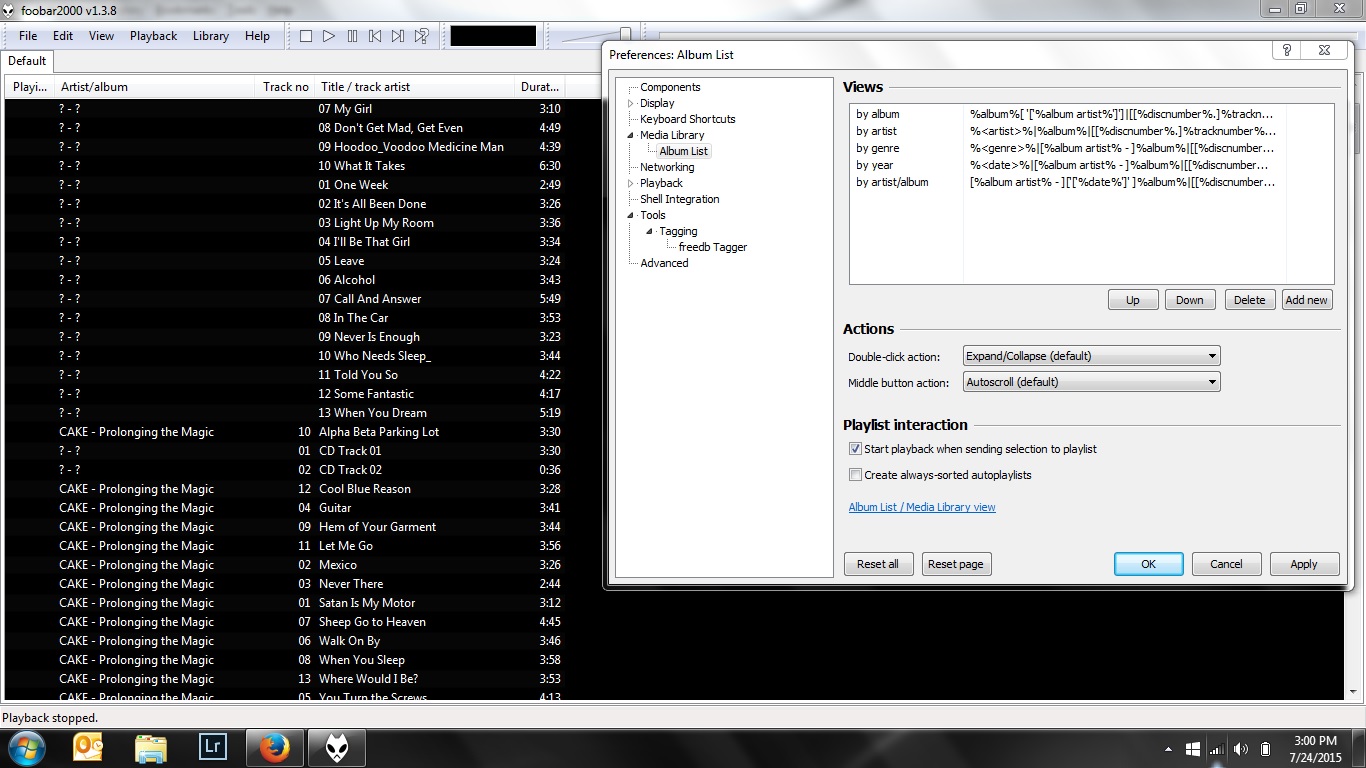Open the Playback menu
Screen dimensions: 1366x768
[x=153, y=36]
